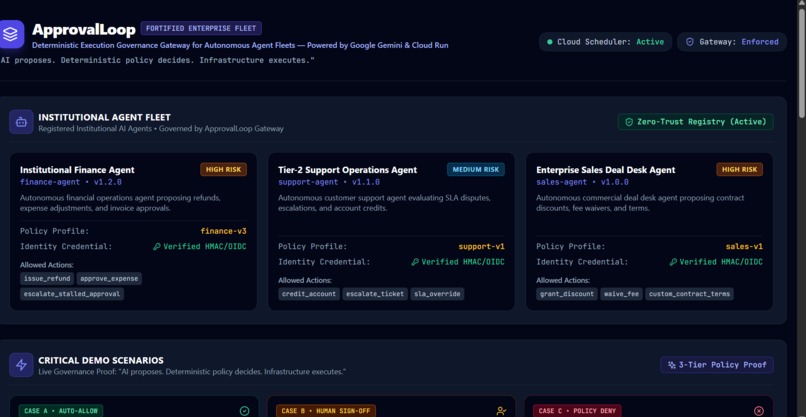This screenshot has width=806, height=417.
Task: Click the ApprovalLoop stacked-layers logo icon
Action: 11,34
